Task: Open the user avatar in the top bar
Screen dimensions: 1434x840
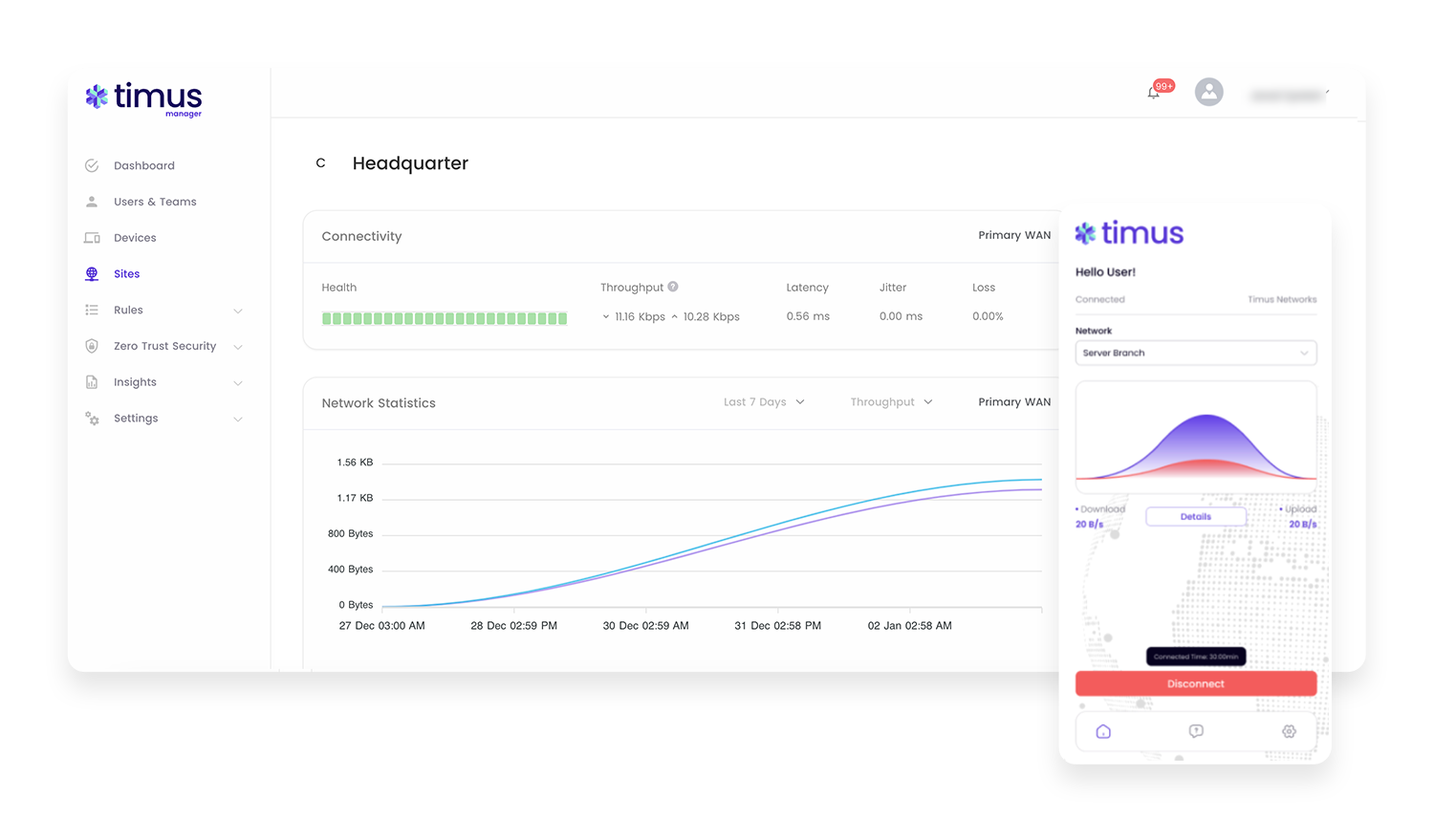Action: (x=1209, y=92)
